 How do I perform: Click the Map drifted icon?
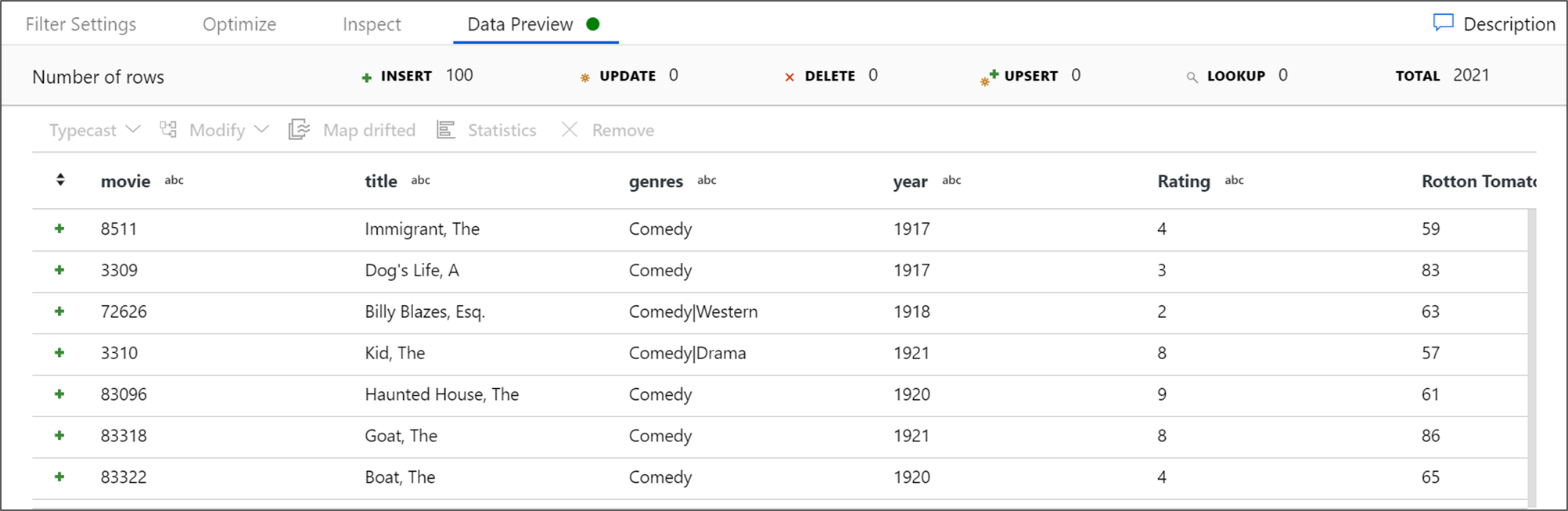[x=299, y=129]
